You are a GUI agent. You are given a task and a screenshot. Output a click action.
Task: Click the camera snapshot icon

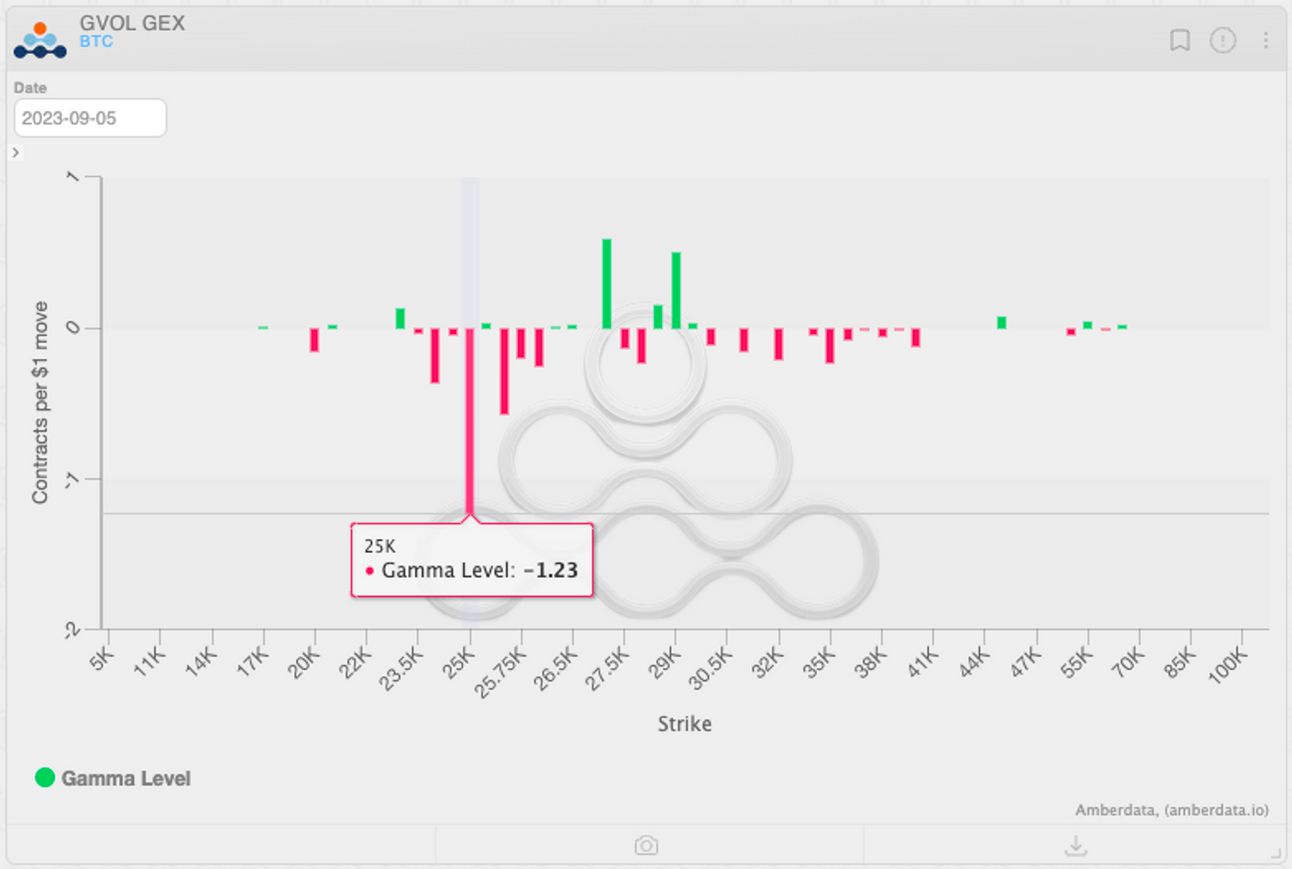tap(646, 846)
